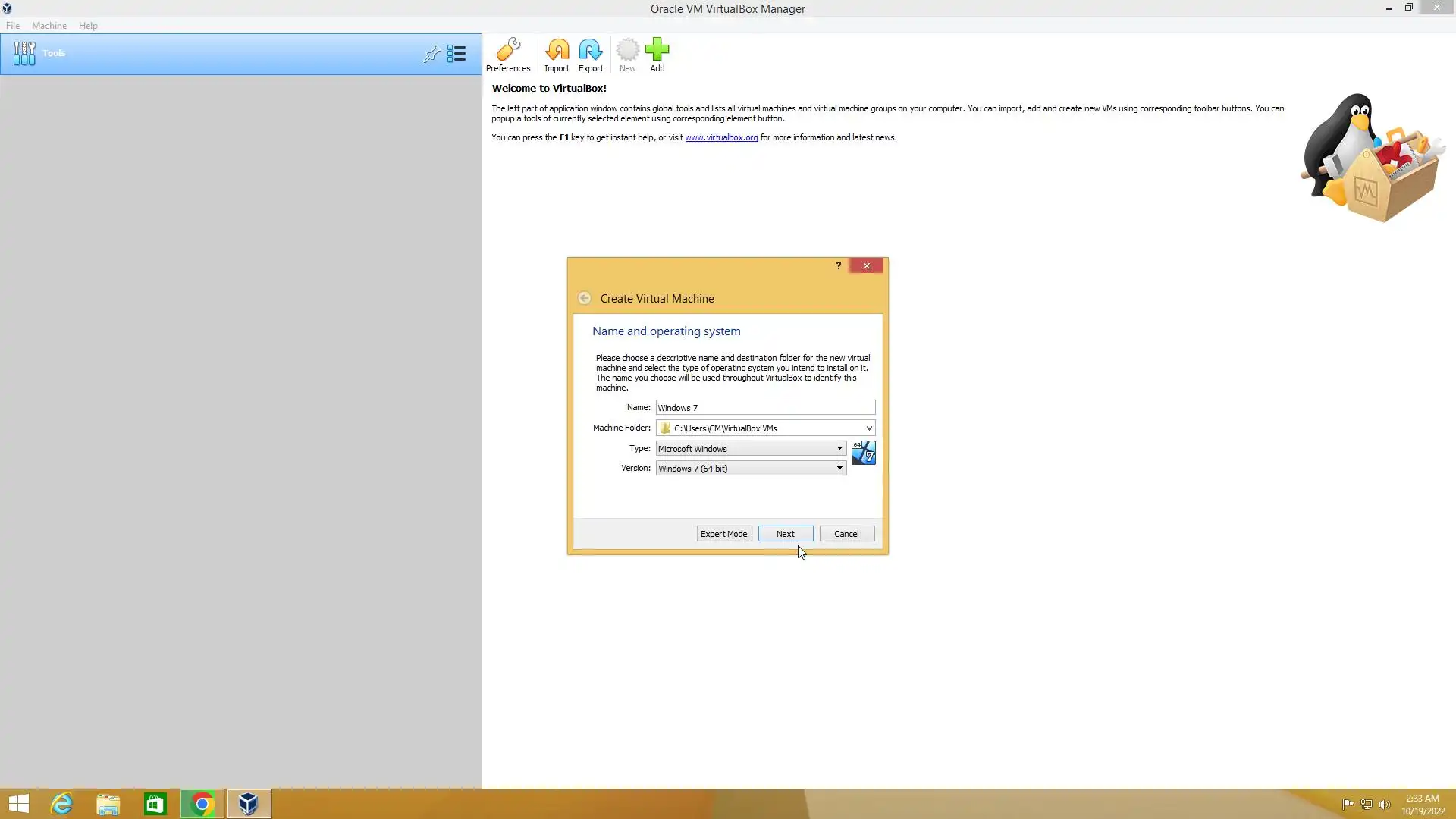Image resolution: width=1456 pixels, height=819 pixels.
Task: Click the Windows 7 OS type image
Action: click(x=863, y=453)
